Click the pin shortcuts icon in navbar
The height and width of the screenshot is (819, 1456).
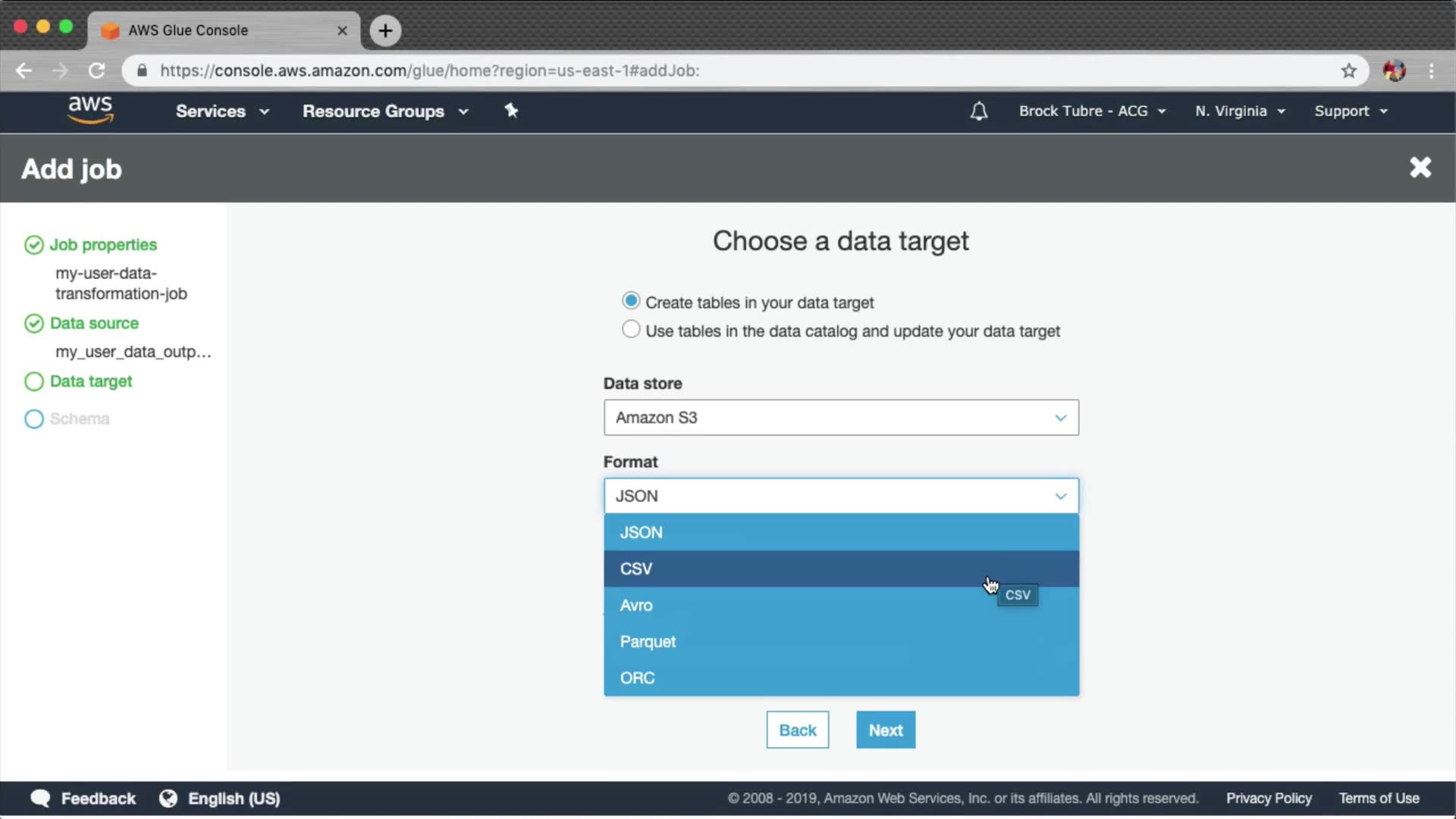coord(511,111)
